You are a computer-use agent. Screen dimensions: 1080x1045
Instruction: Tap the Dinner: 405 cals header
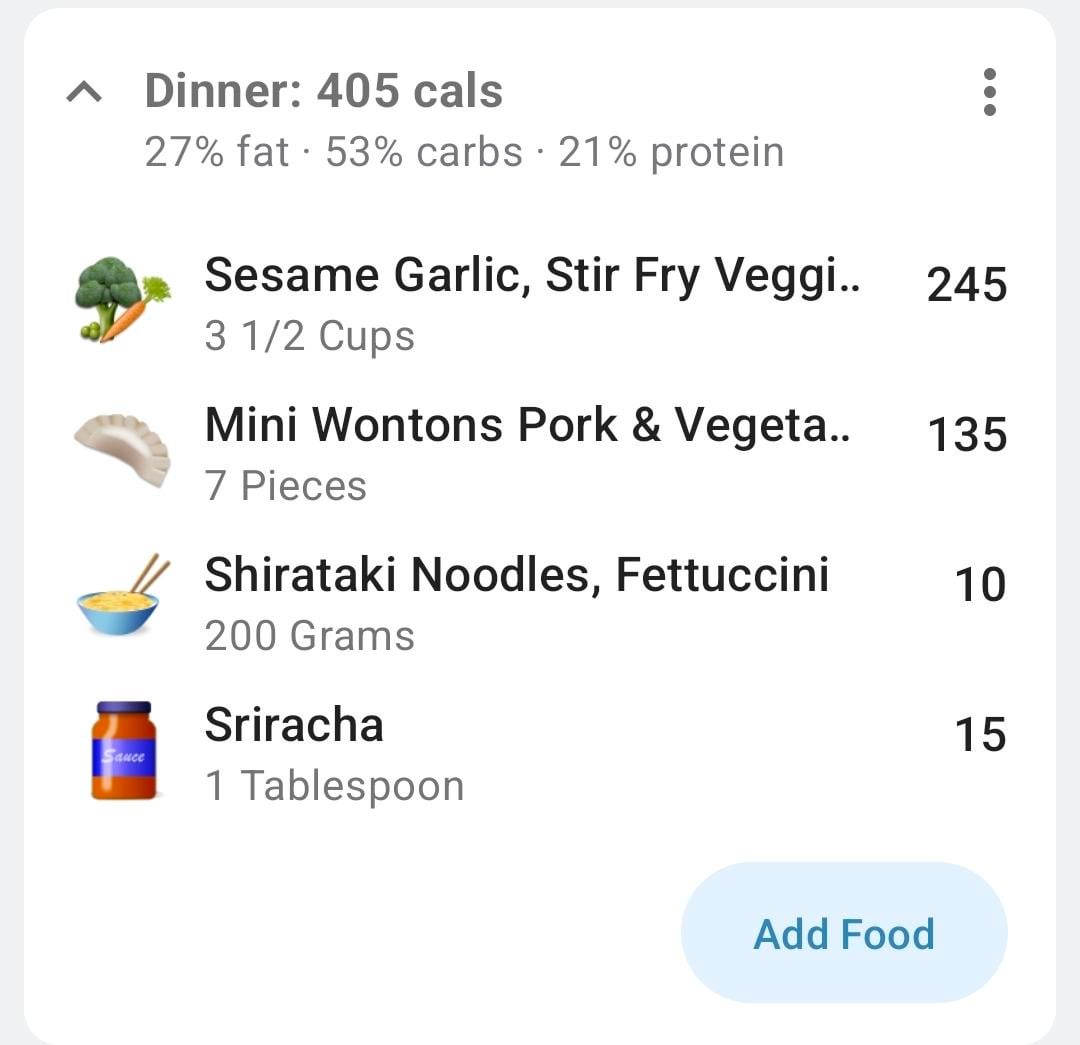(x=323, y=92)
